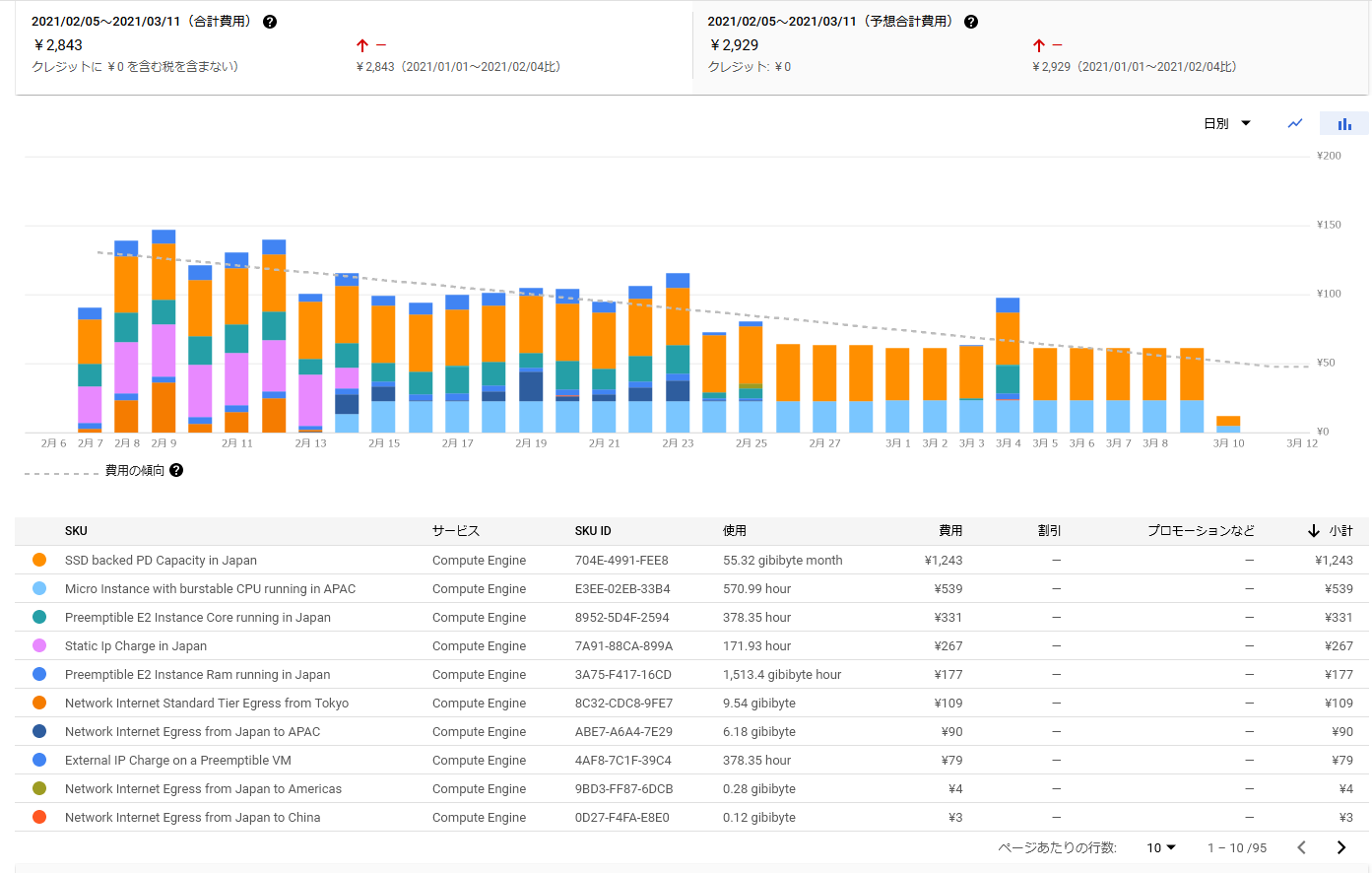Open rows per page dropdown showing 10
Viewport: 1372px width, 873px height.
coord(1161,847)
